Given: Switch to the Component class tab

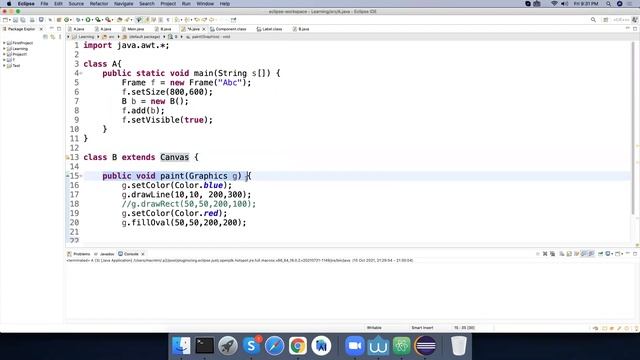Looking at the screenshot, I should (228, 29).
